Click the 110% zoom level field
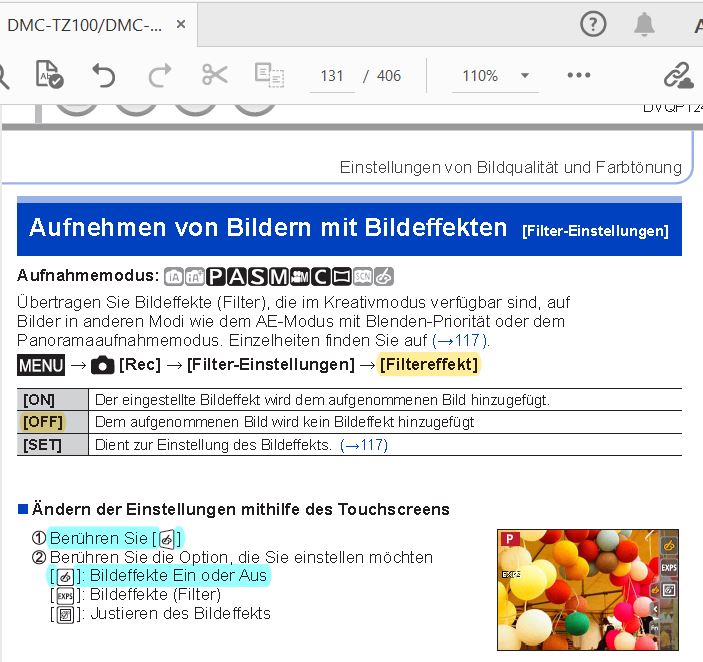703x662 pixels. pos(481,76)
